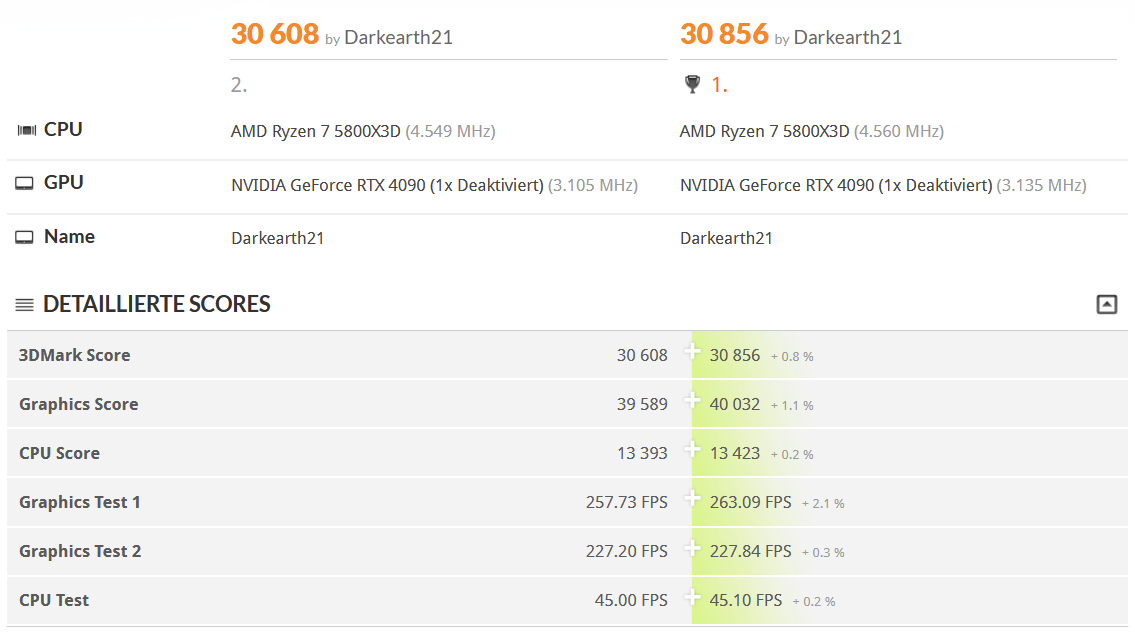
Task: Click the CPU Score row label
Action: [59, 453]
